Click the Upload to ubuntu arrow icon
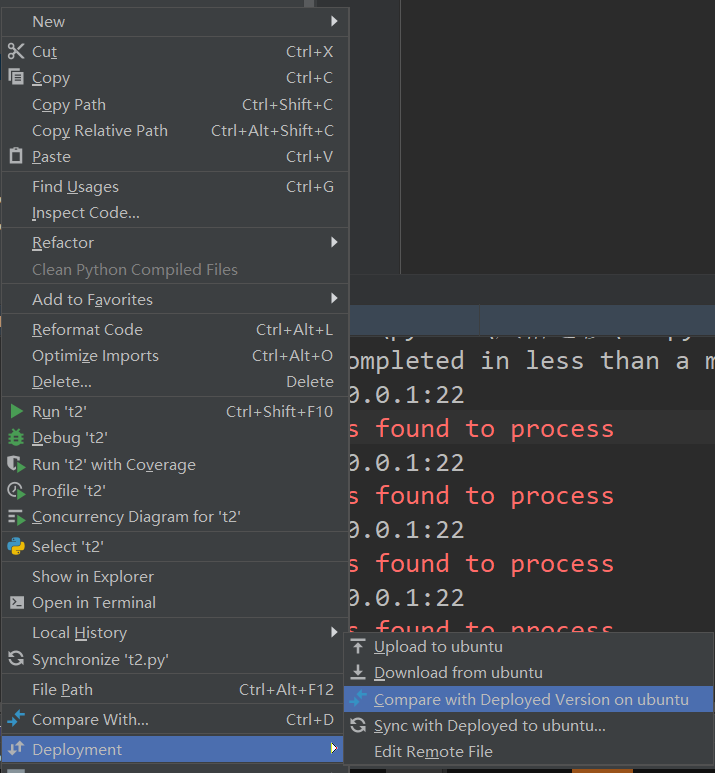This screenshot has height=773, width=715. [358, 647]
